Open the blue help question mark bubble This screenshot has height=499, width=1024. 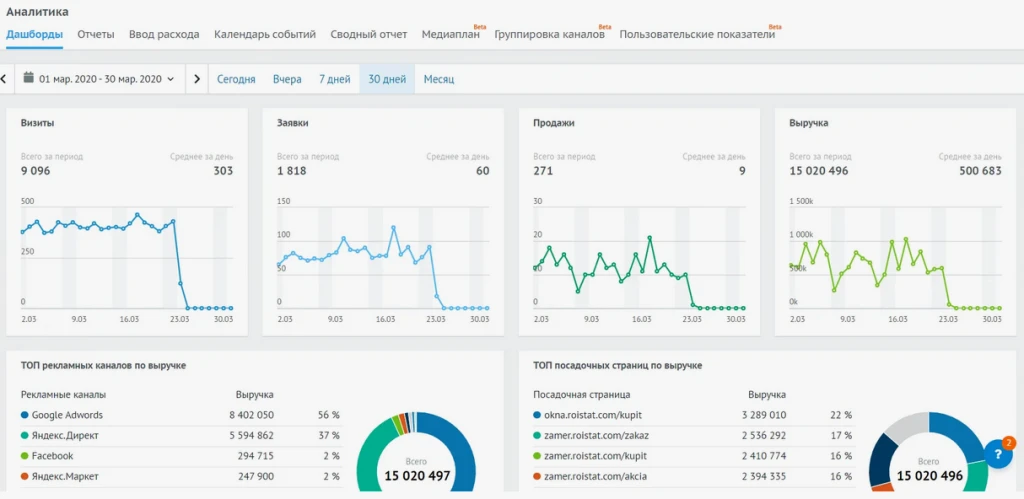[x=997, y=454]
